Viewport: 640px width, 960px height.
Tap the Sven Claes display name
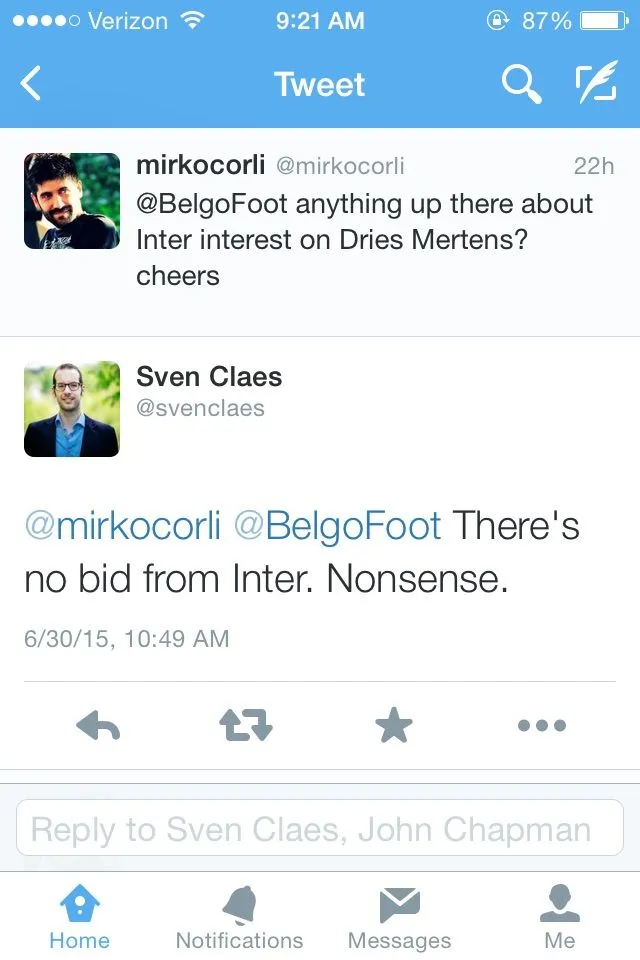209,377
